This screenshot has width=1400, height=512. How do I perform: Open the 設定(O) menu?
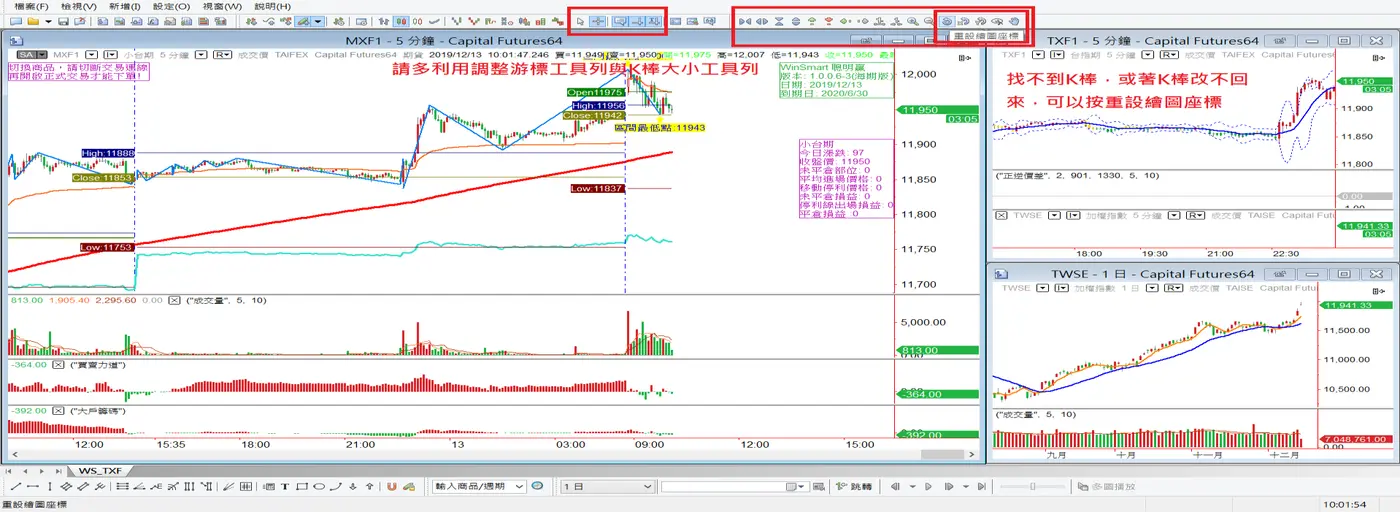[x=171, y=6]
